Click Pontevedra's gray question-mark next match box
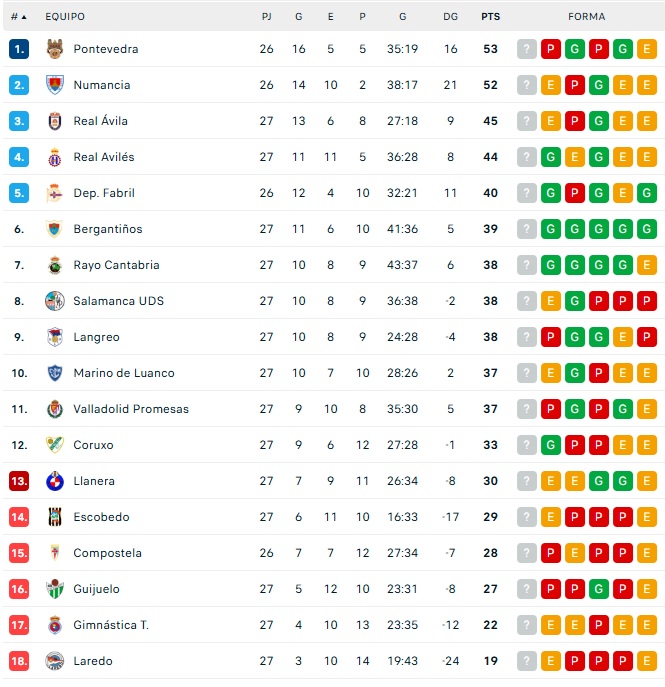Viewport: 665px width, 687px height. click(527, 49)
